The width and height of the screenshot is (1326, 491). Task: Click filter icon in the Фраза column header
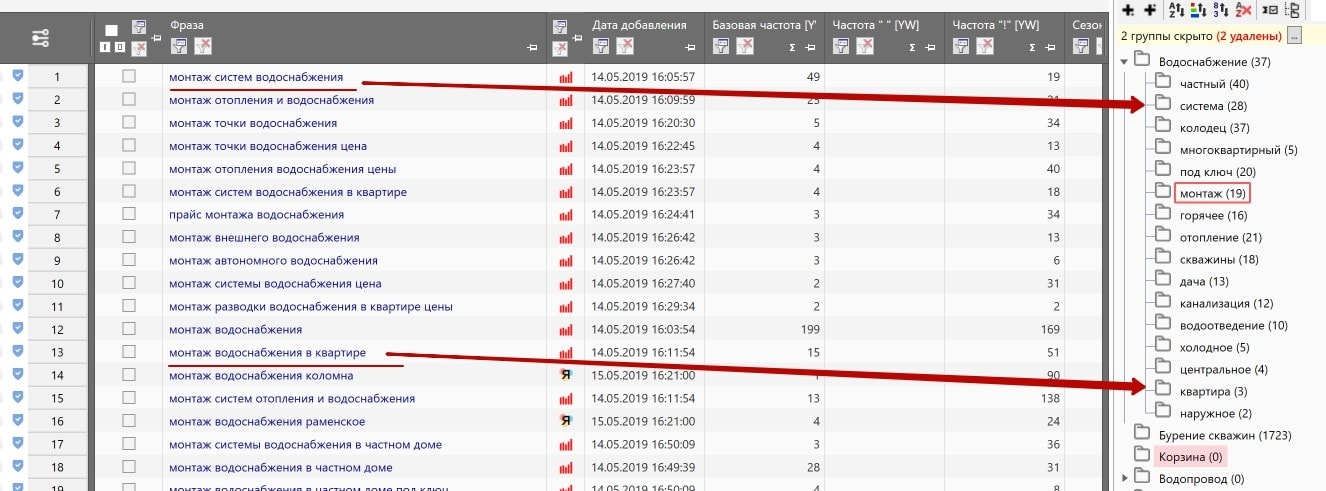tap(179, 45)
